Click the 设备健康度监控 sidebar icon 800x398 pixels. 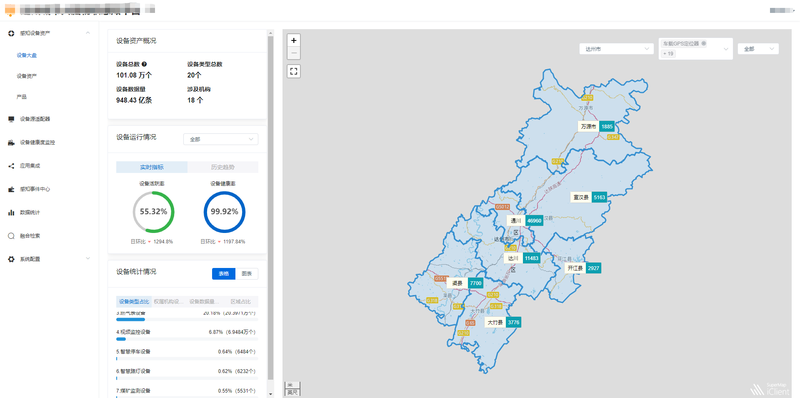(x=11, y=142)
